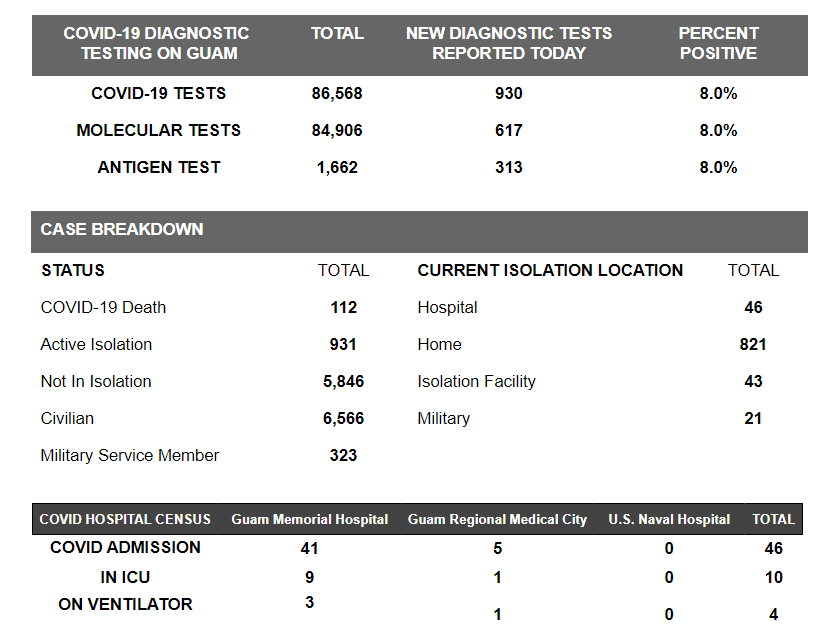The image size is (819, 638).
Task: Select Guam Memorial Hospital ICU count 9
Action: (x=310, y=577)
